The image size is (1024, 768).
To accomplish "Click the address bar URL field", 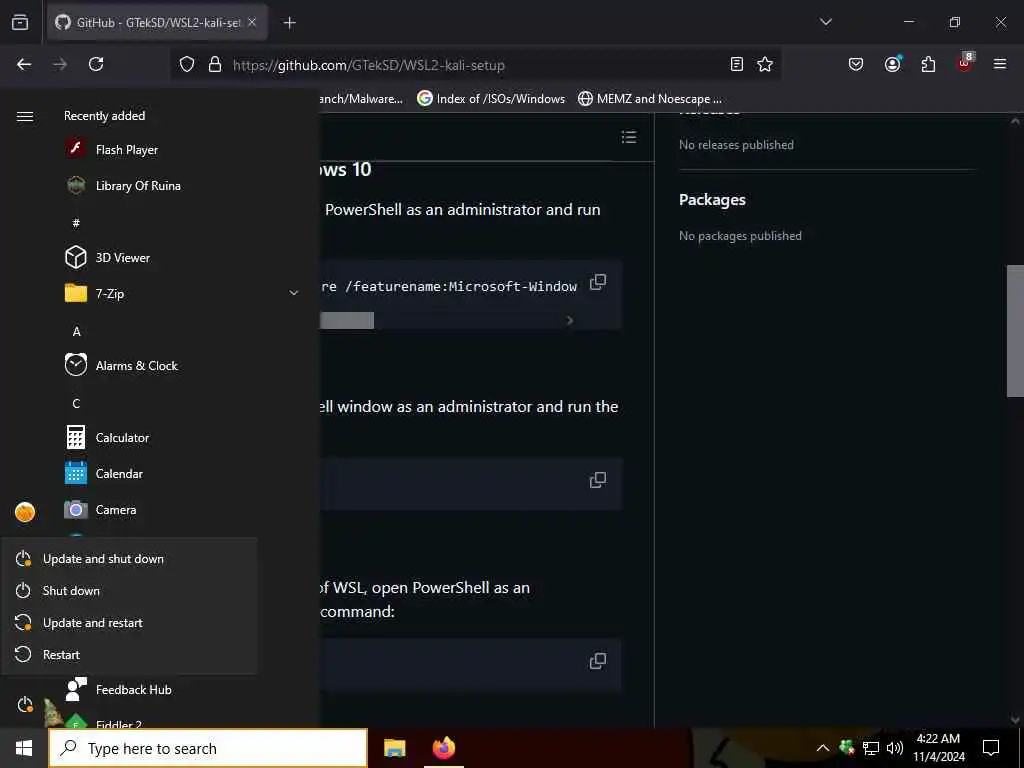I will (x=477, y=65).
